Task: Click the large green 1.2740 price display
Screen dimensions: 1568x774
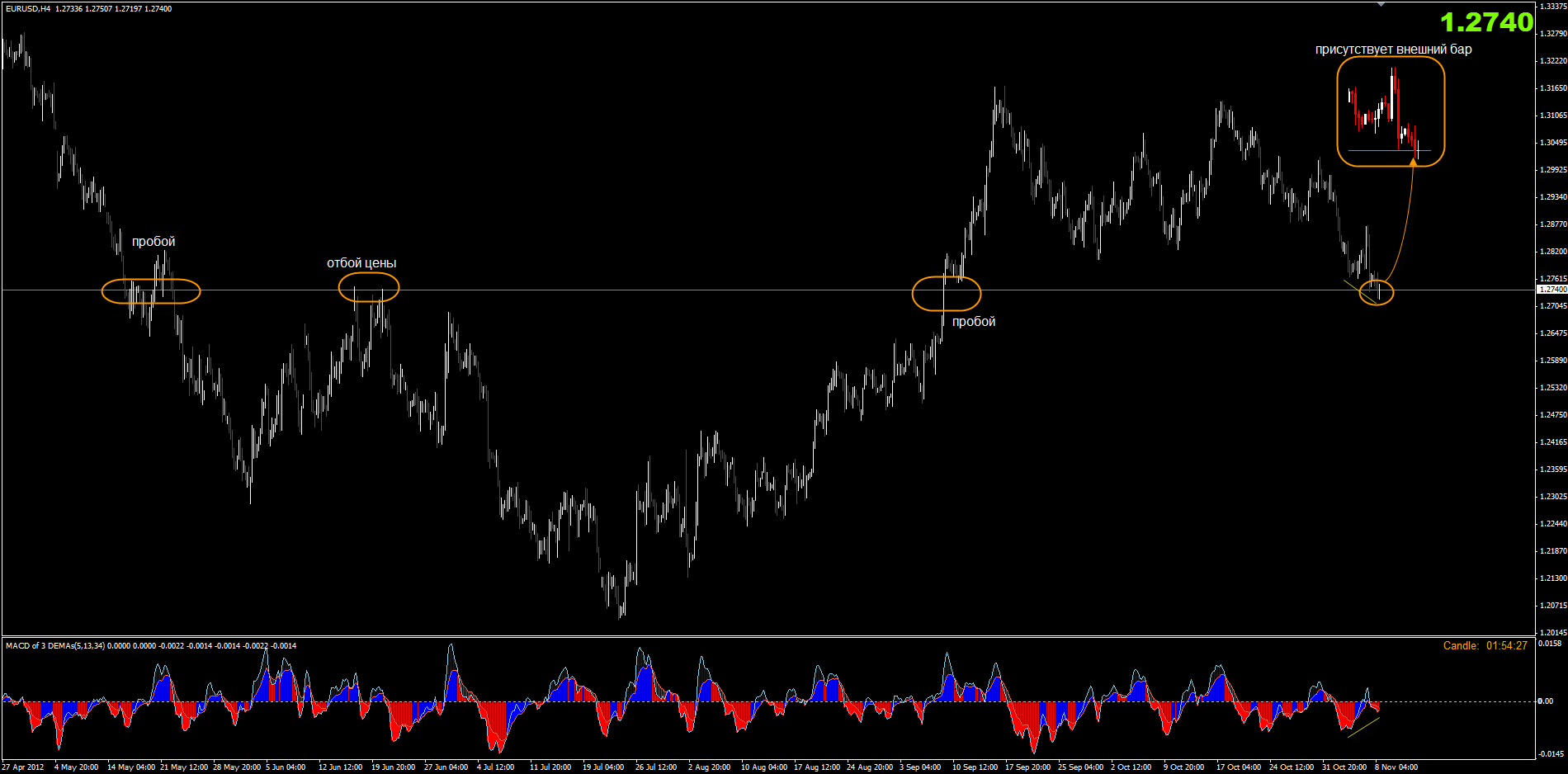Action: 1486,22
